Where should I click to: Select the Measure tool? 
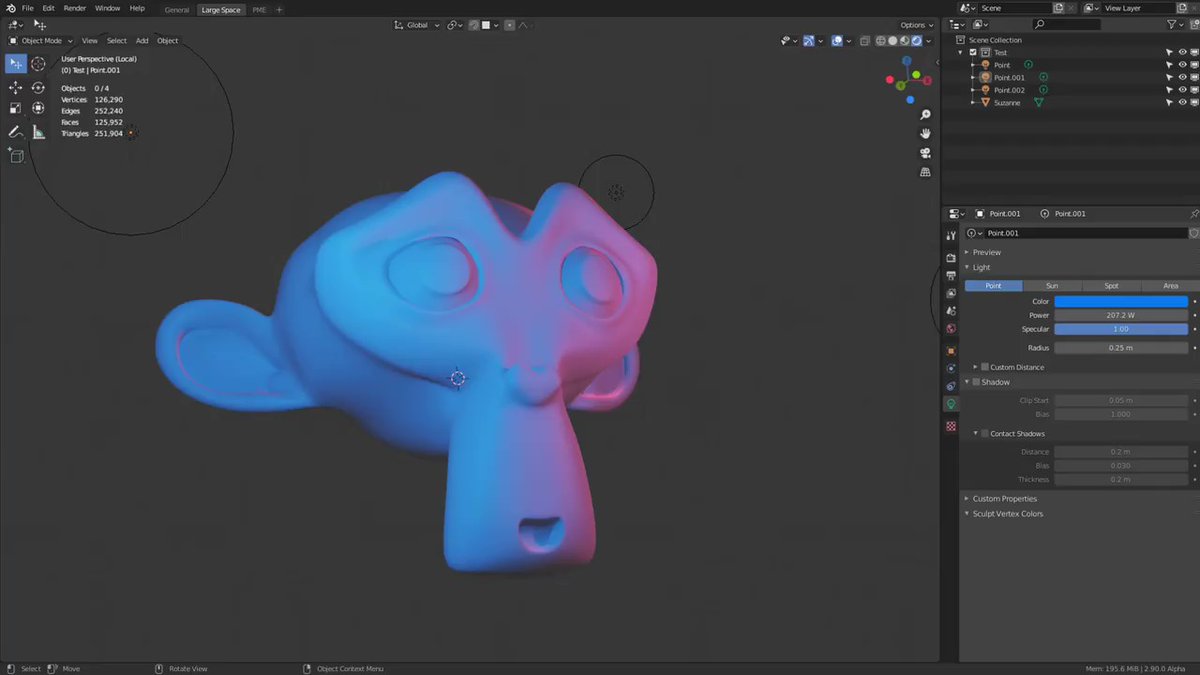pyautogui.click(x=38, y=132)
